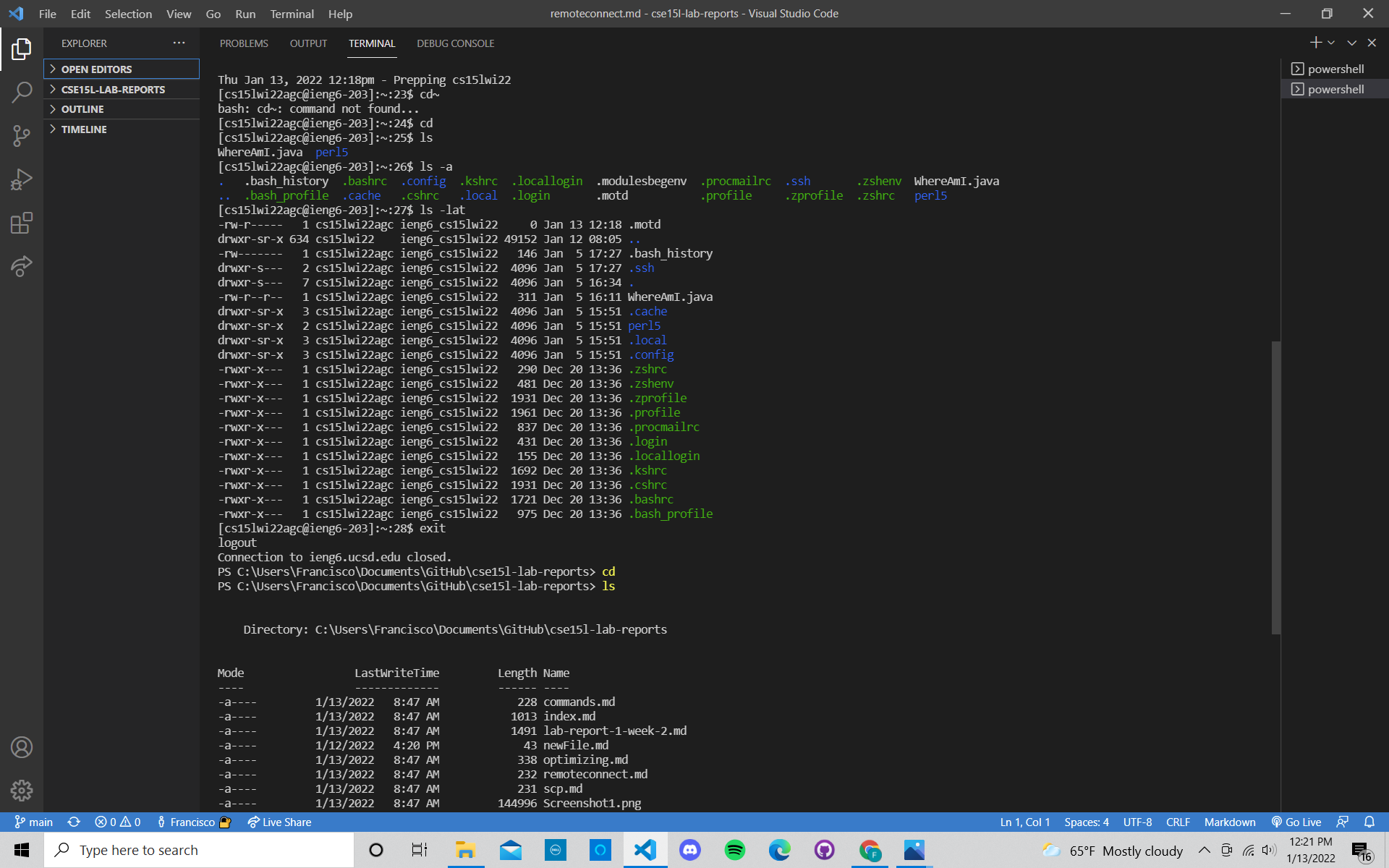Open the Run menu
The height and width of the screenshot is (868, 1389).
pos(245,14)
